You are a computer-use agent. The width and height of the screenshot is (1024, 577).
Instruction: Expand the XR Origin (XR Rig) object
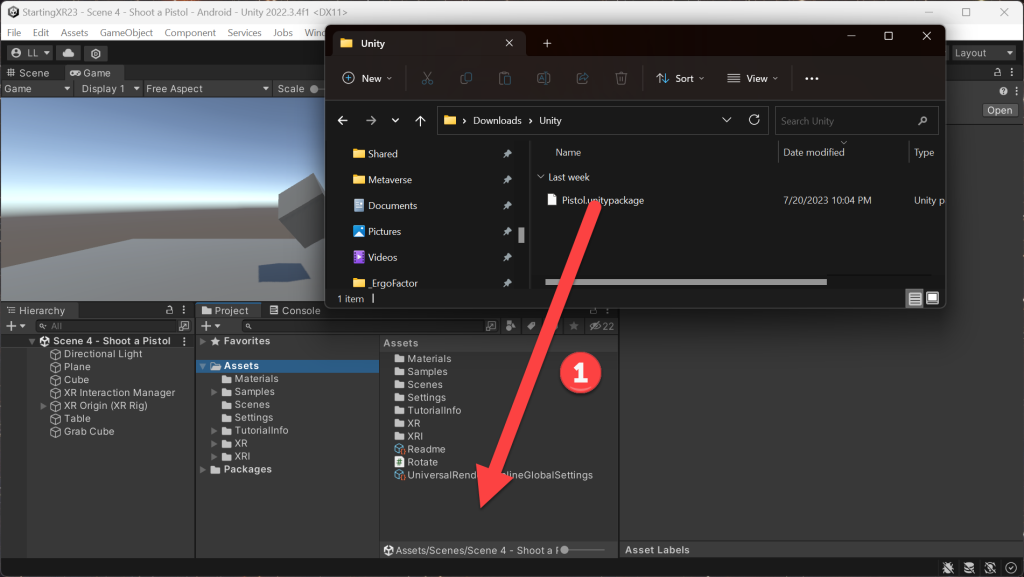[43, 406]
